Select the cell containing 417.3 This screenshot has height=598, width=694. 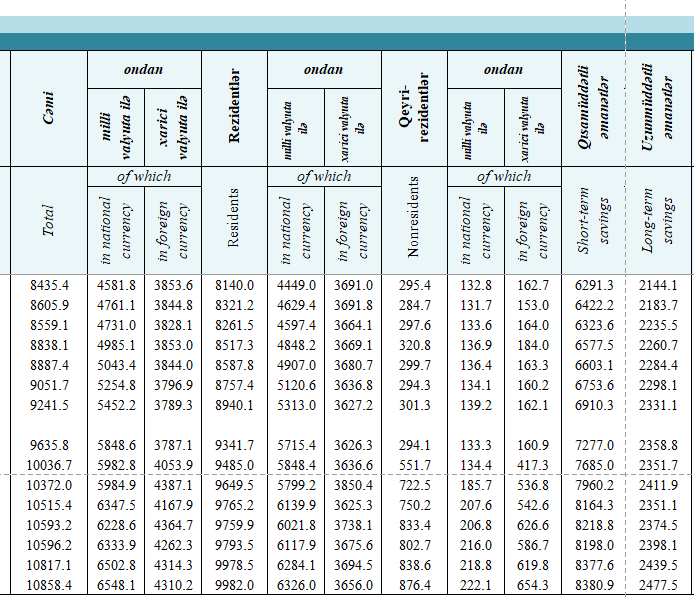[532, 465]
